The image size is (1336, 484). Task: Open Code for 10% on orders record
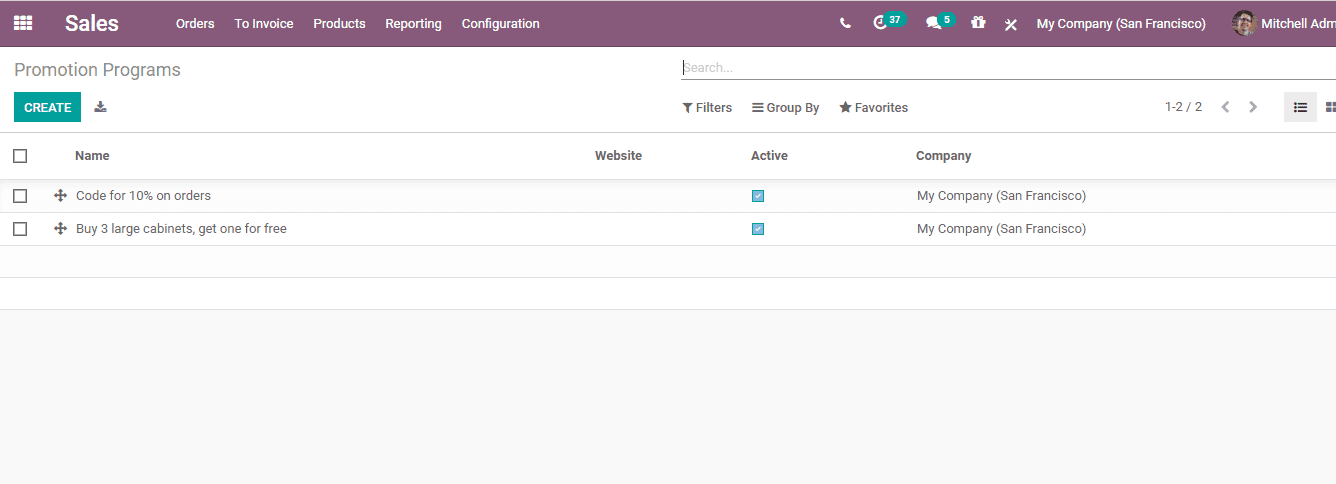(143, 196)
